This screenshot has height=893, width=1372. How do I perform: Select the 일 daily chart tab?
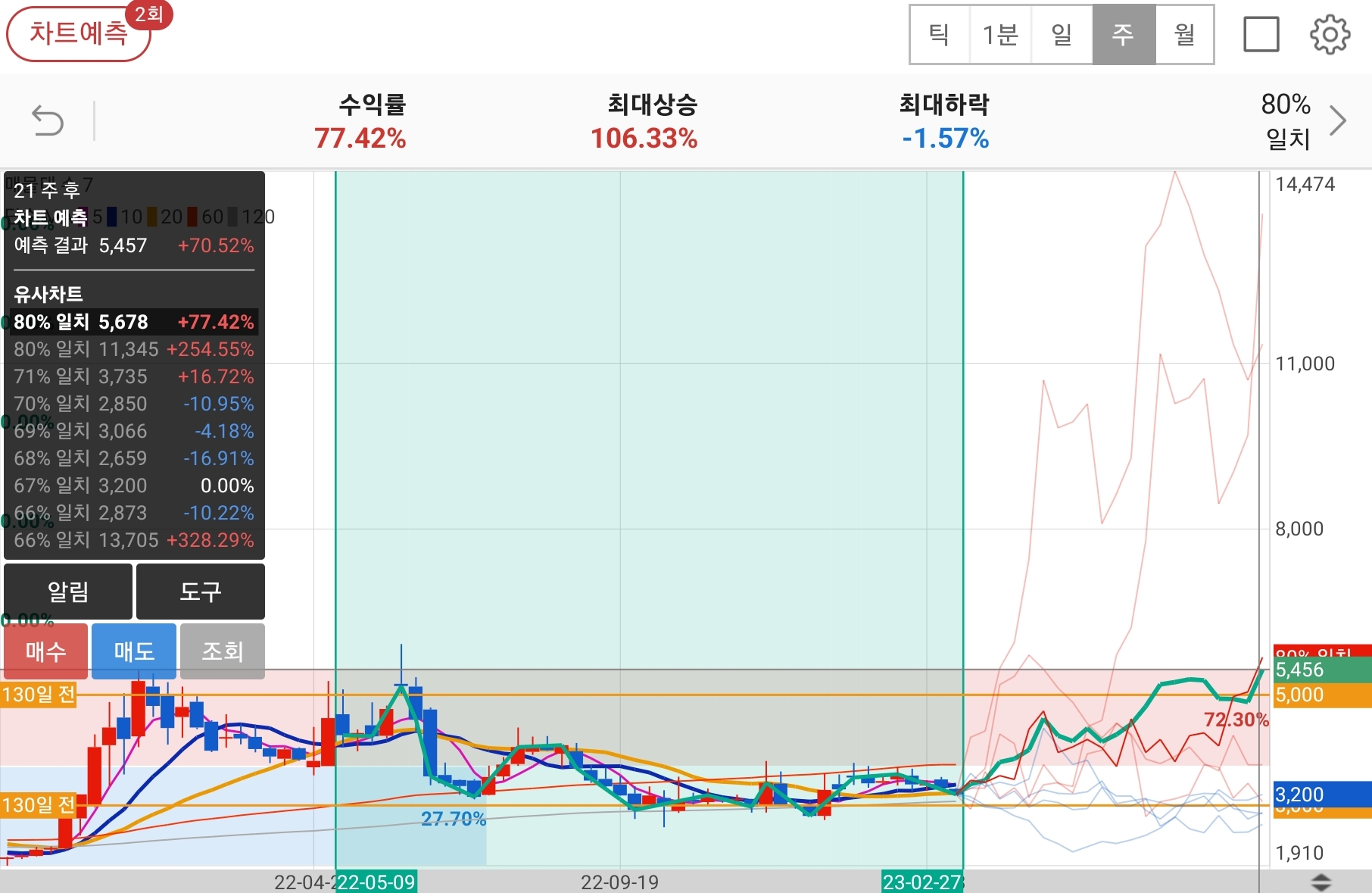pos(1062,35)
